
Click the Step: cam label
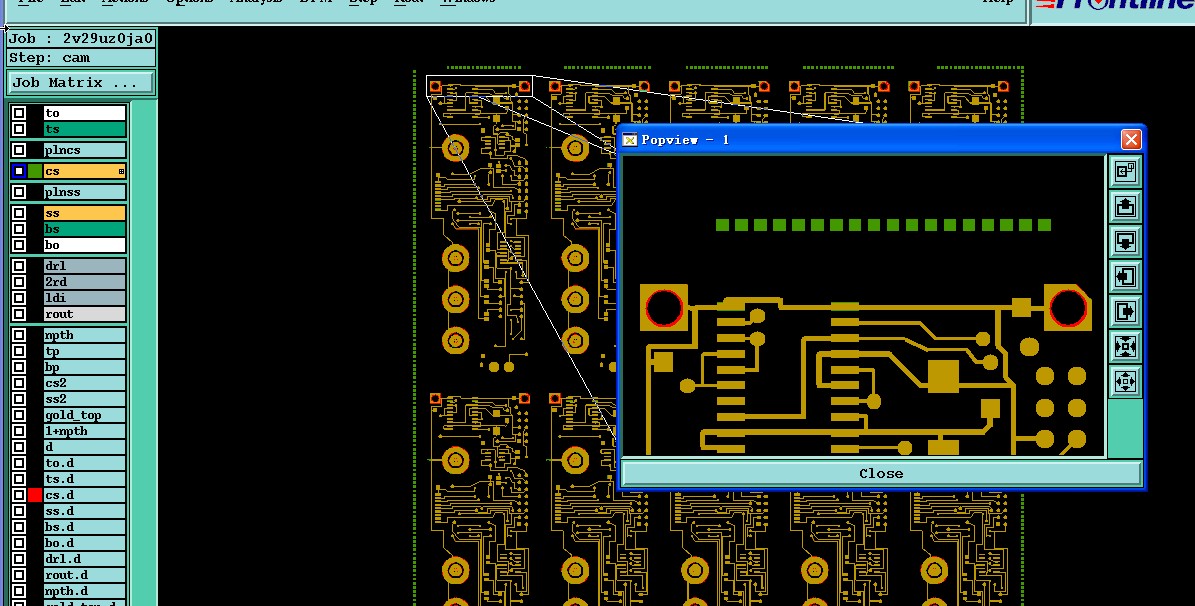81,58
